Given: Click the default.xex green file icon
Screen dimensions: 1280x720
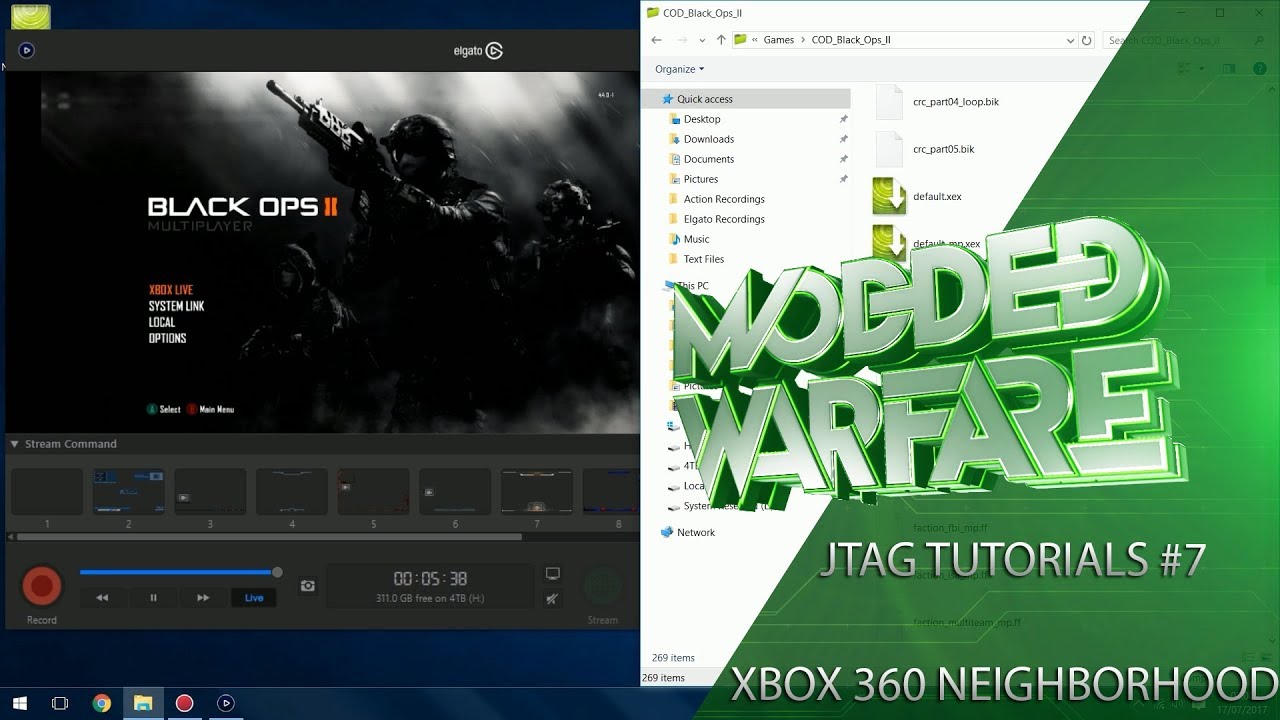Looking at the screenshot, I should pyautogui.click(x=889, y=196).
